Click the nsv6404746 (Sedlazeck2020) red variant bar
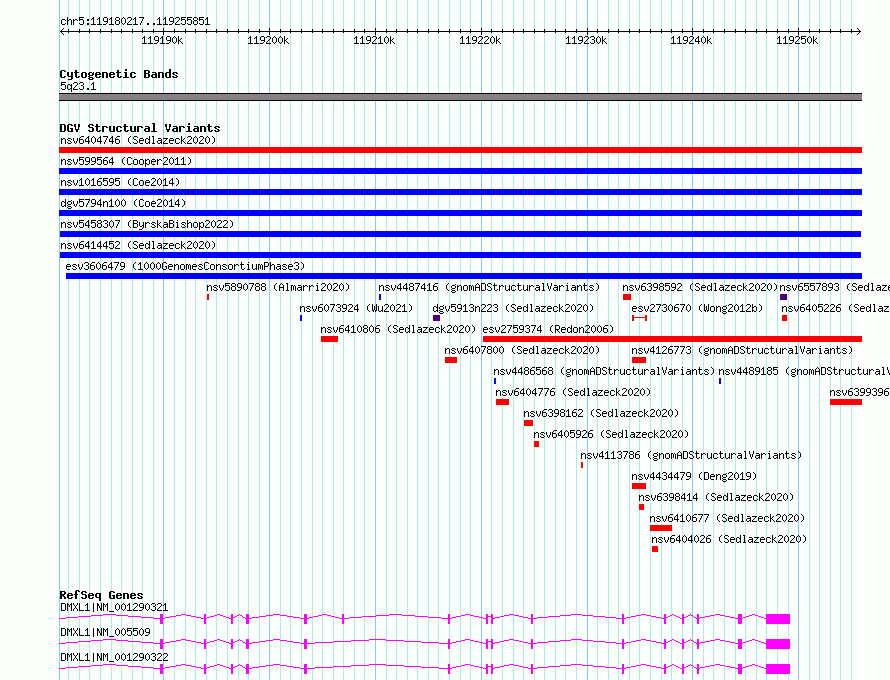This screenshot has width=890, height=680. [460, 150]
